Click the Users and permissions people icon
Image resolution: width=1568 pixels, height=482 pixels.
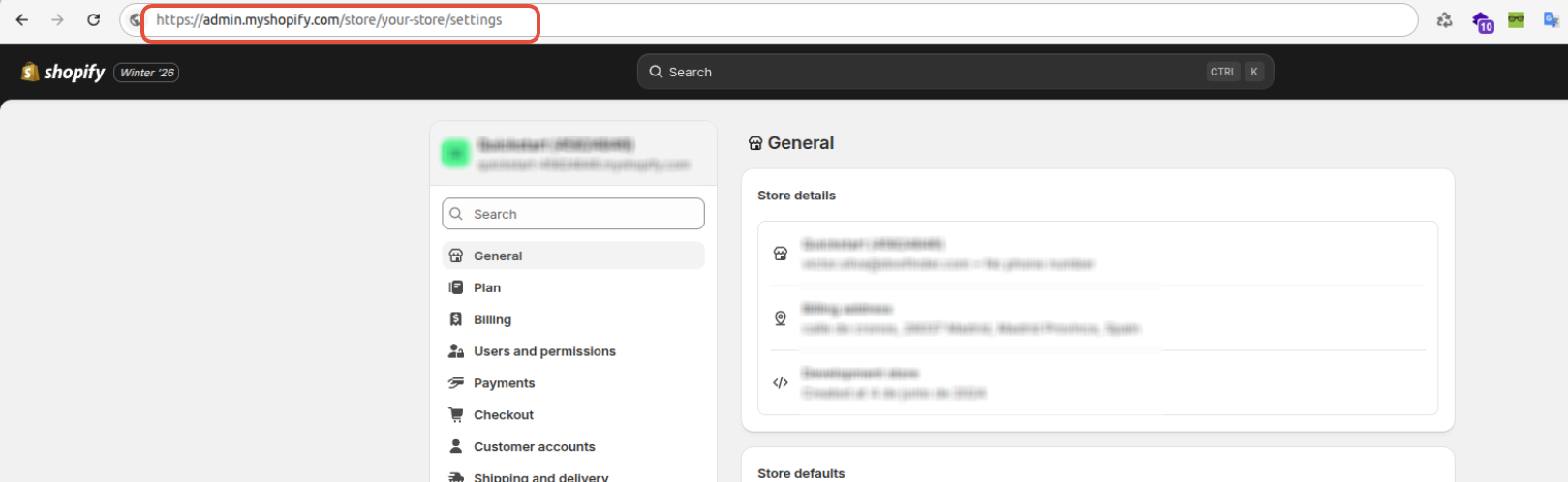(456, 351)
